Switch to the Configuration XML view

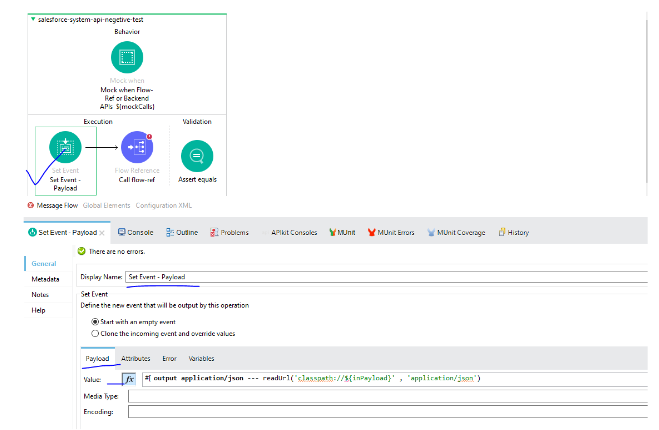[163, 206]
